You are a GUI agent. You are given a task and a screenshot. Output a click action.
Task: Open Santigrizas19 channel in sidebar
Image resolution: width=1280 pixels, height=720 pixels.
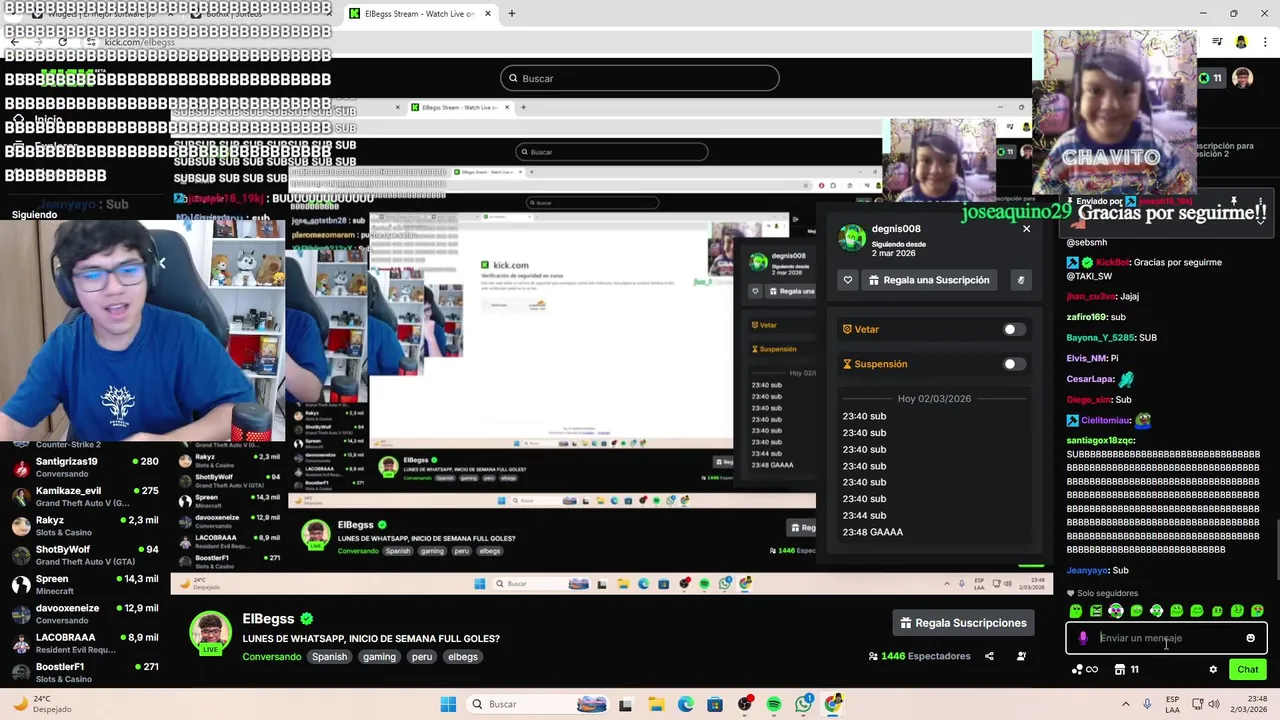point(85,467)
